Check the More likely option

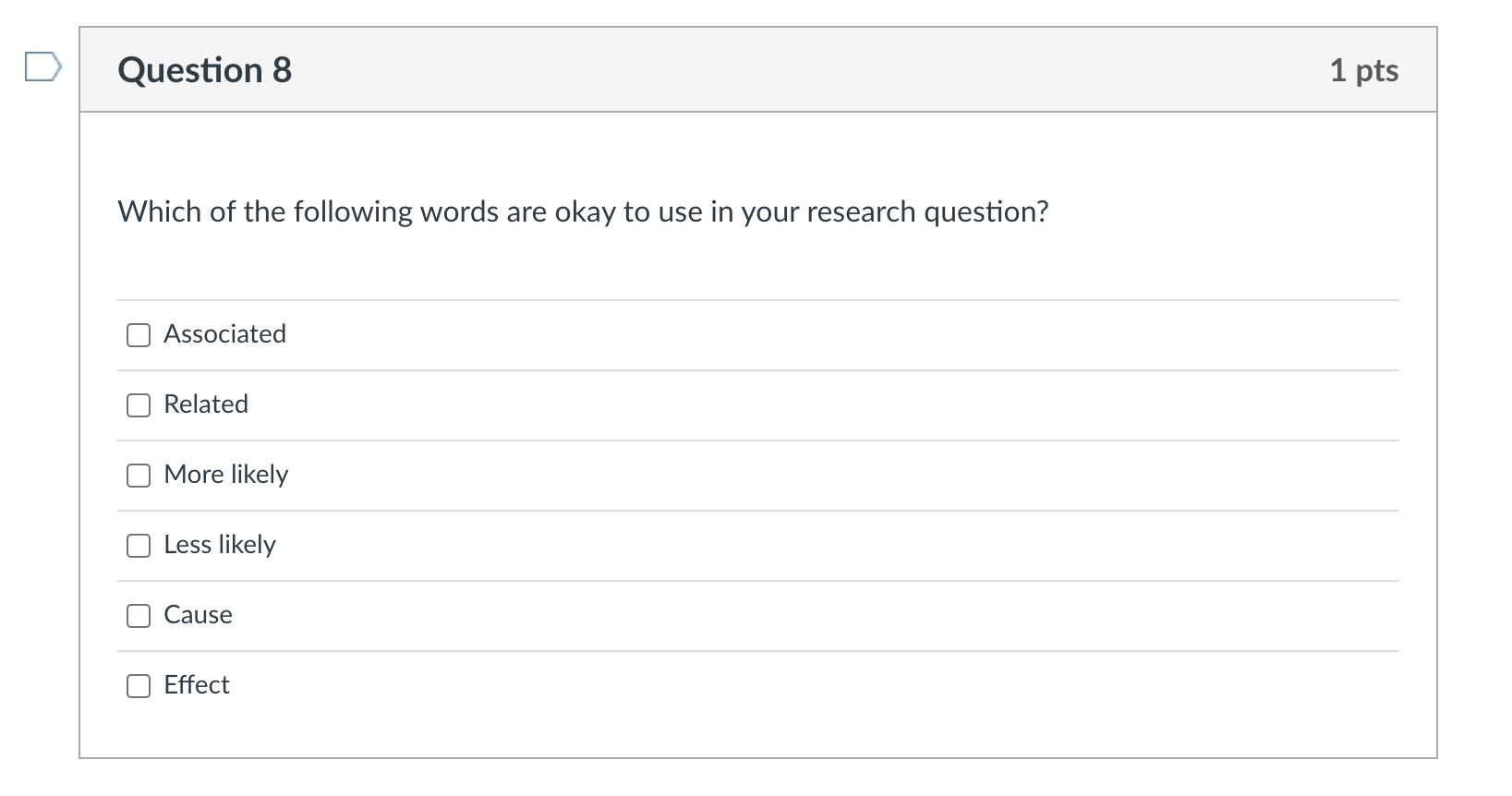coord(138,476)
